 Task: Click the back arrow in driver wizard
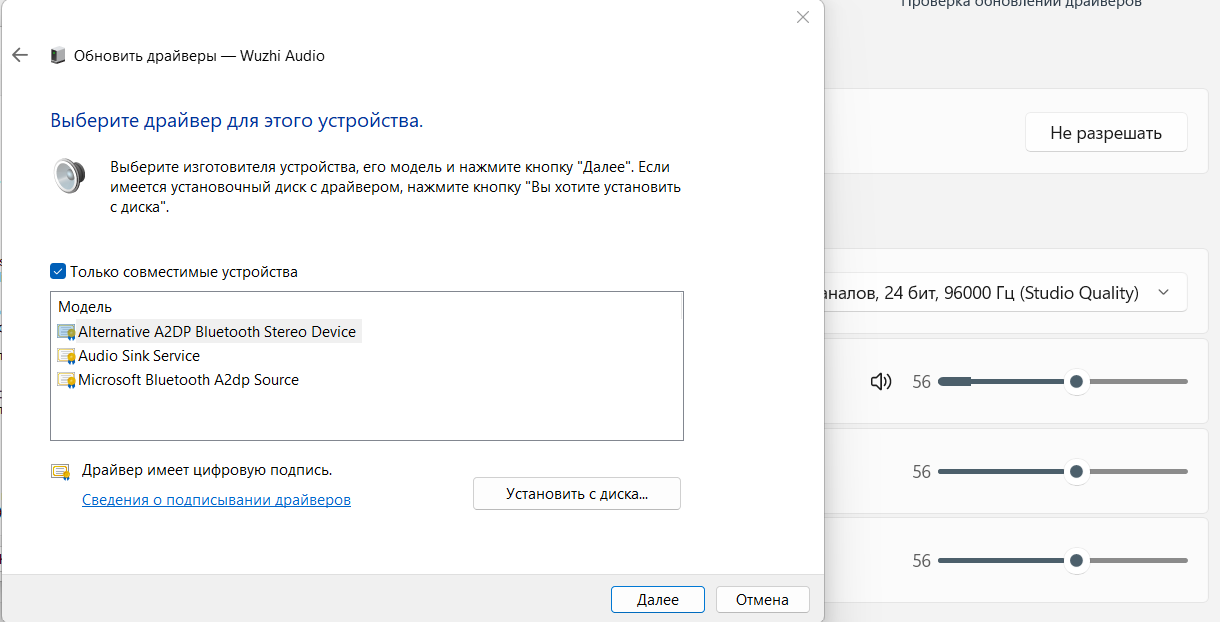20,56
